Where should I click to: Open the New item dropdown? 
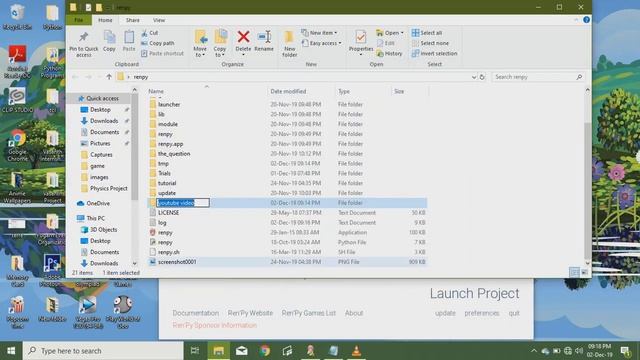coord(319,33)
